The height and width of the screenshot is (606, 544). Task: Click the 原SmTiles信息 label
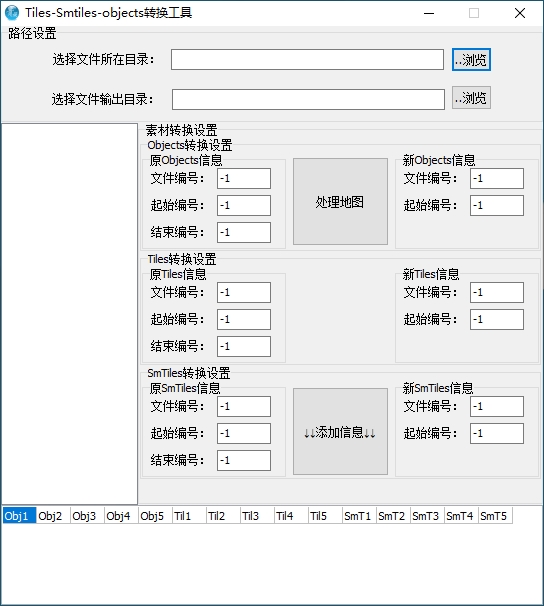(185, 388)
